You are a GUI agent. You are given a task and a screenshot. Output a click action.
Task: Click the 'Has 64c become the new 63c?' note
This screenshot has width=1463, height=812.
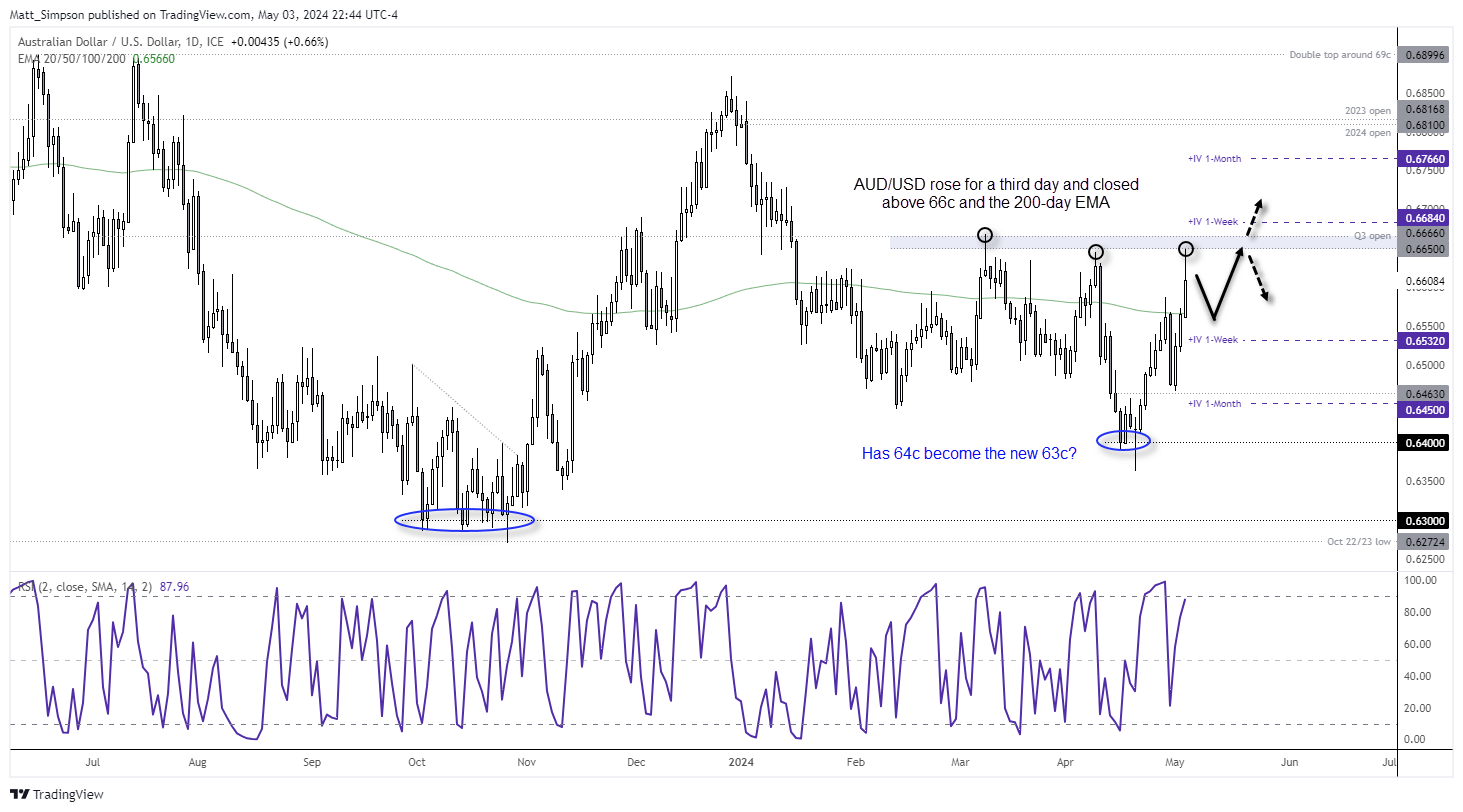(x=969, y=453)
